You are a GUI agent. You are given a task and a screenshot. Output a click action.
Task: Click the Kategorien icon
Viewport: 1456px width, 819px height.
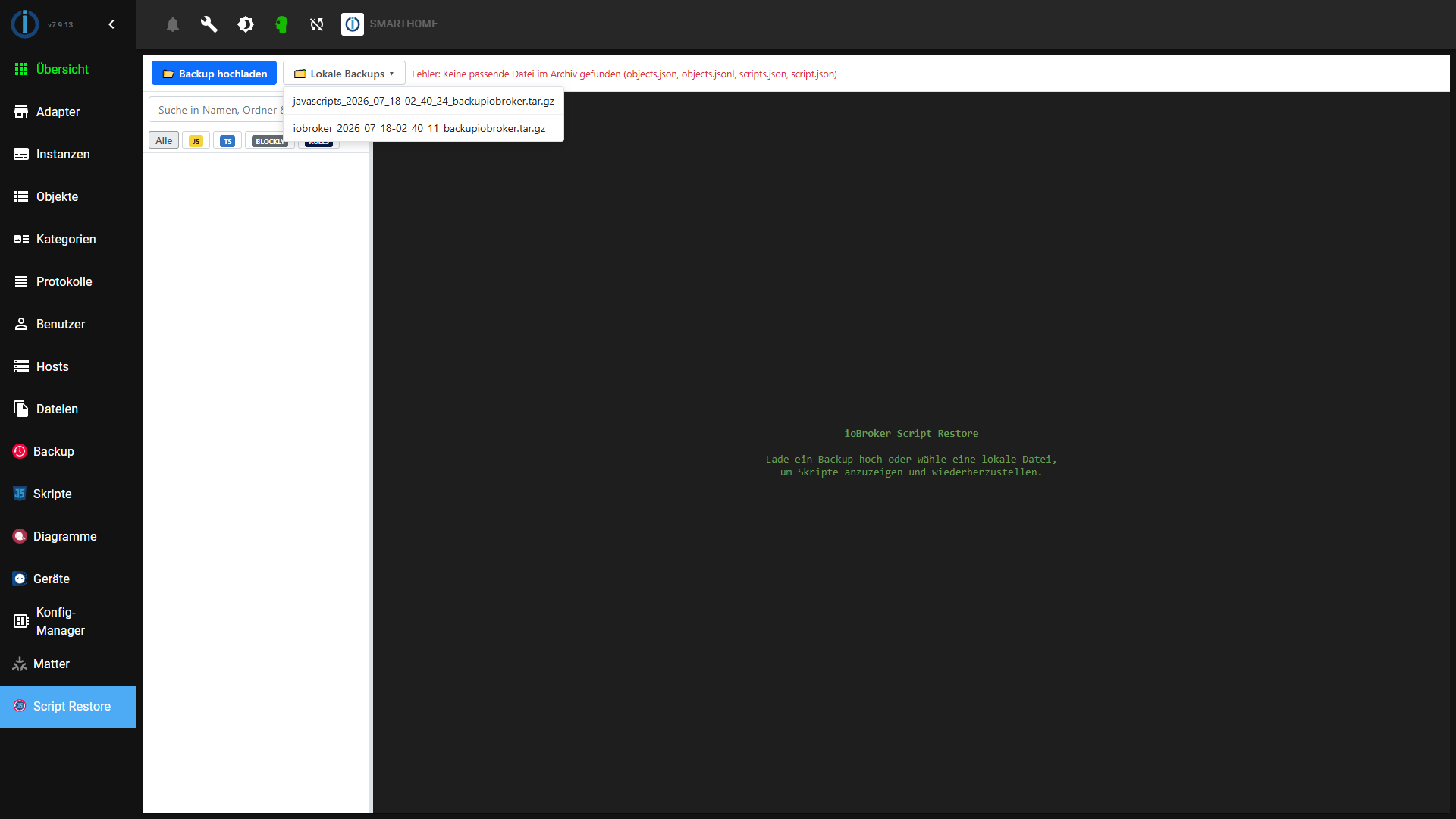point(21,239)
